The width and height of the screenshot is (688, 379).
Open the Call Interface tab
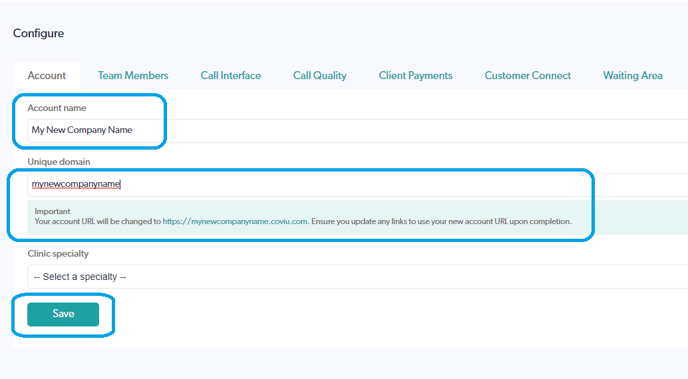231,75
